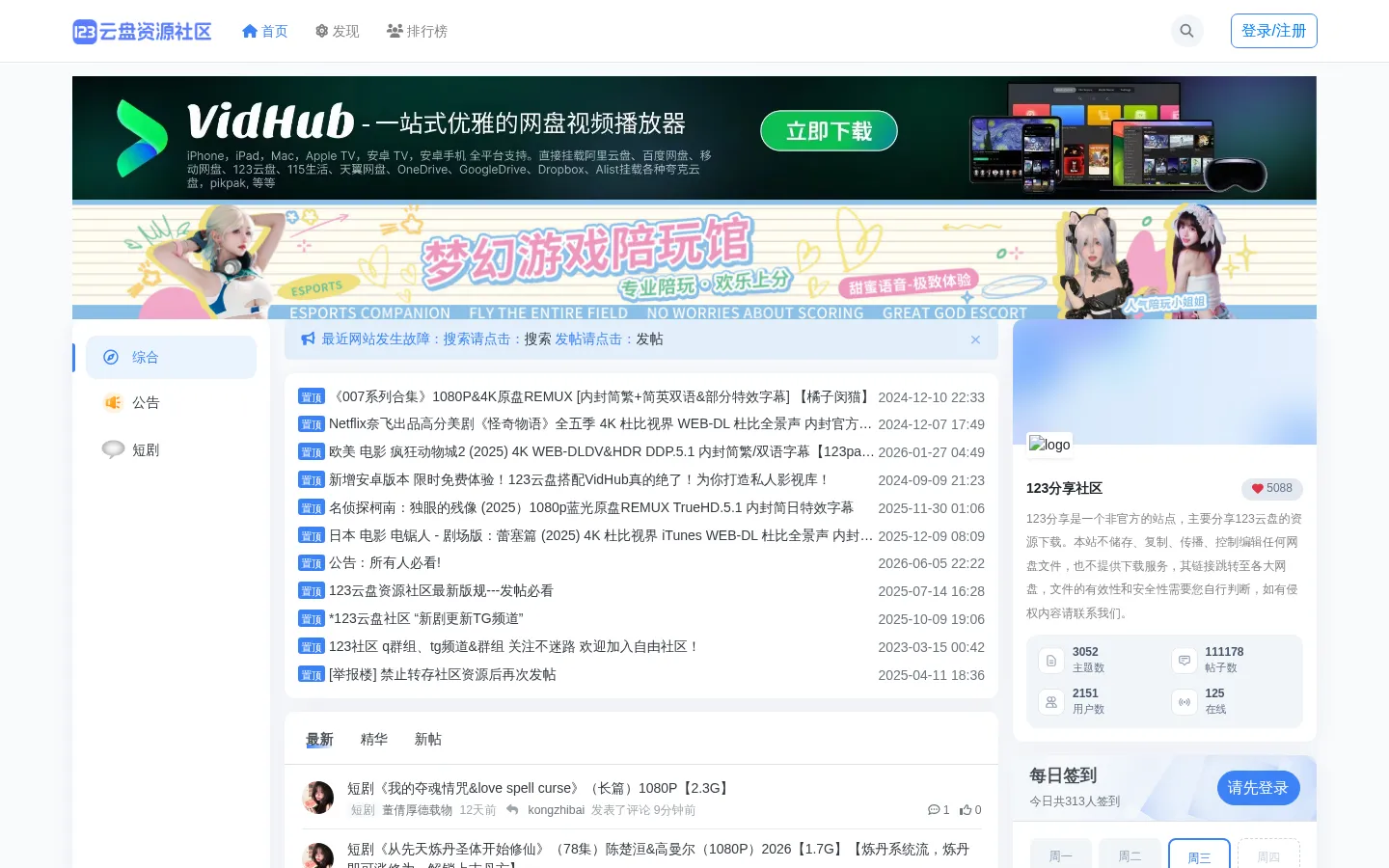This screenshot has height=868, width=1389.
Task: Click the 主题数 document icon
Action: 1051,660
